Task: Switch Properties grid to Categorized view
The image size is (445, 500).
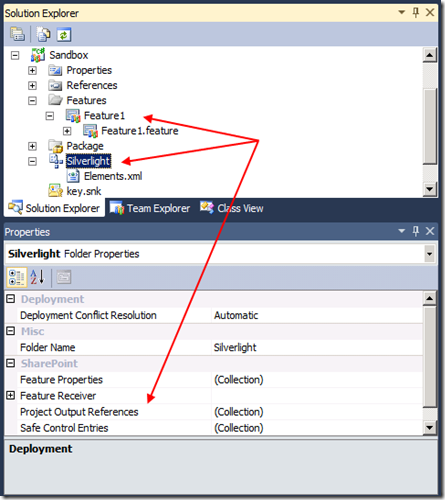Action: 16,277
